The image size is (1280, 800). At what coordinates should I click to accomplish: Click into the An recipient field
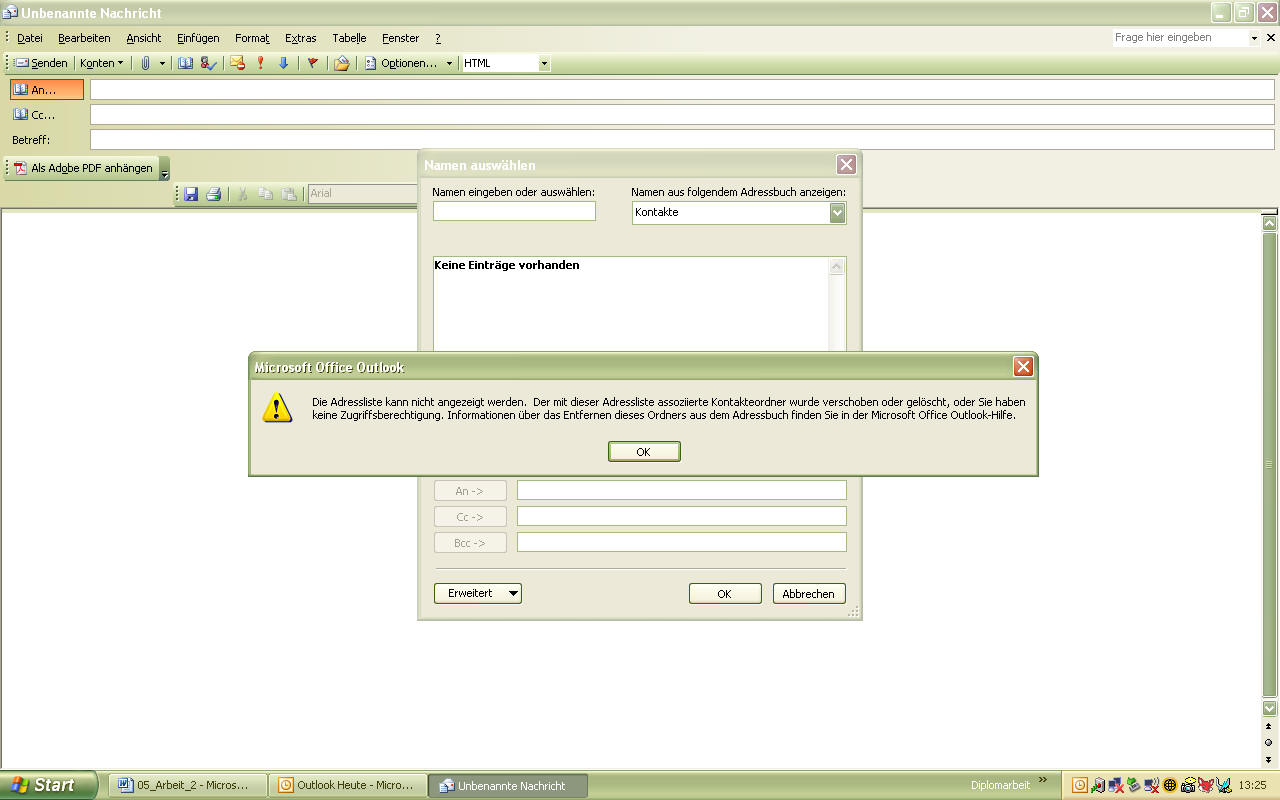(682, 90)
